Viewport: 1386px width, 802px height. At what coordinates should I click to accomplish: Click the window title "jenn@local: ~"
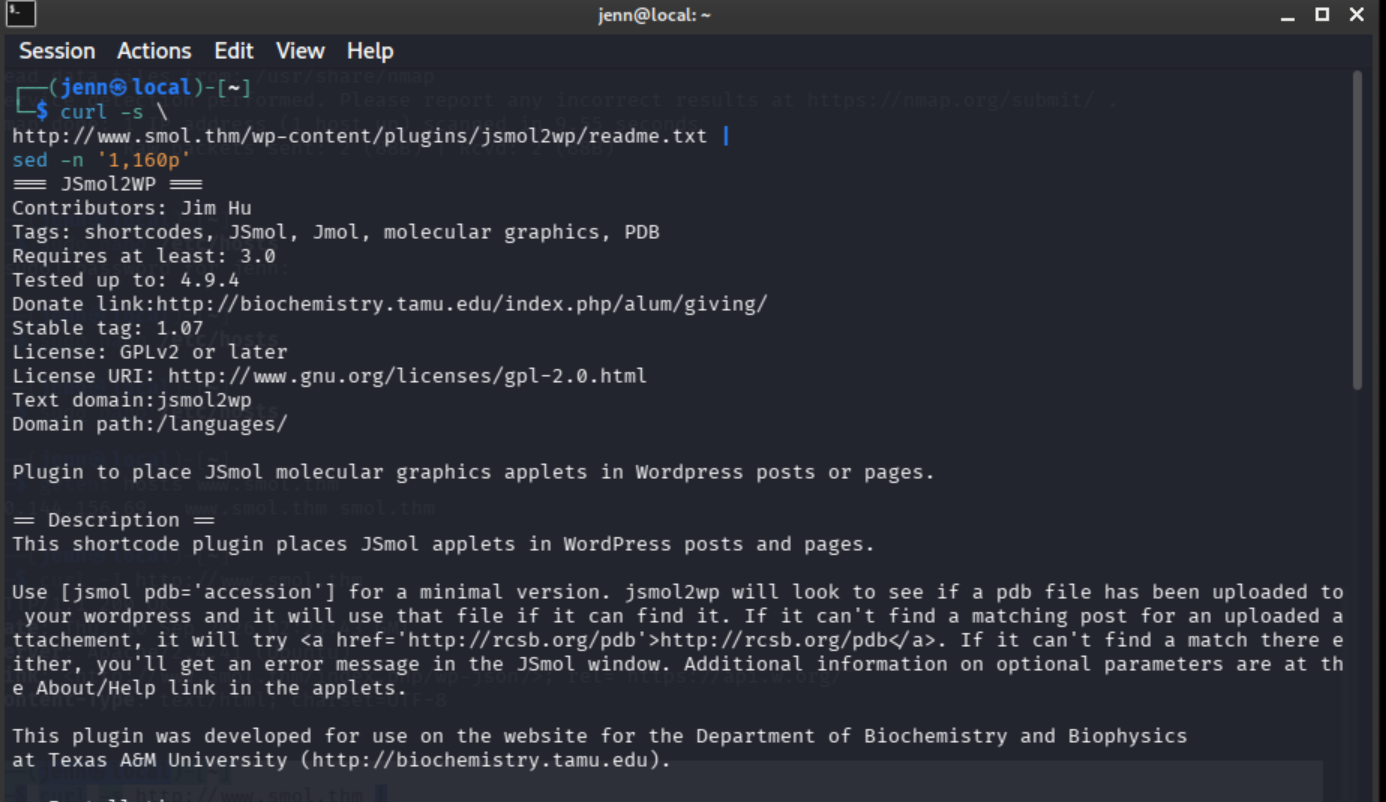point(655,15)
